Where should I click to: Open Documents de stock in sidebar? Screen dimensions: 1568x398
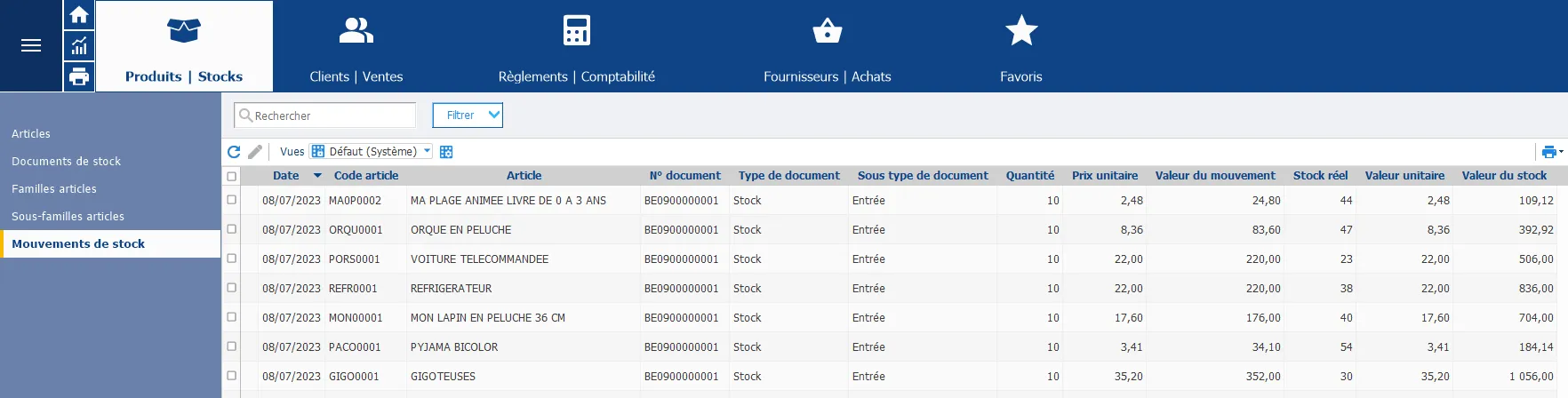pos(67,162)
